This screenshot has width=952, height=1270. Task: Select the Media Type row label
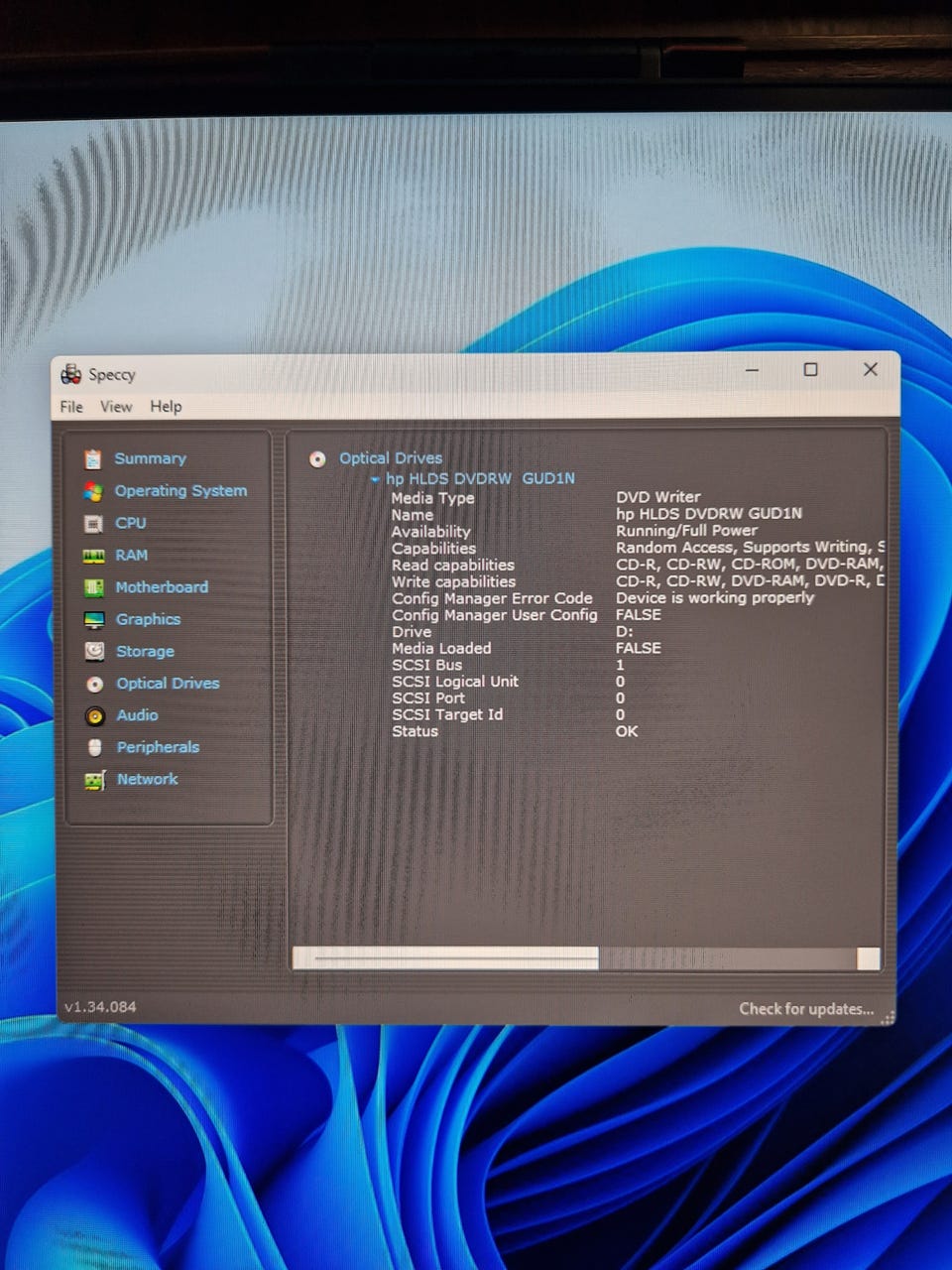pos(432,498)
